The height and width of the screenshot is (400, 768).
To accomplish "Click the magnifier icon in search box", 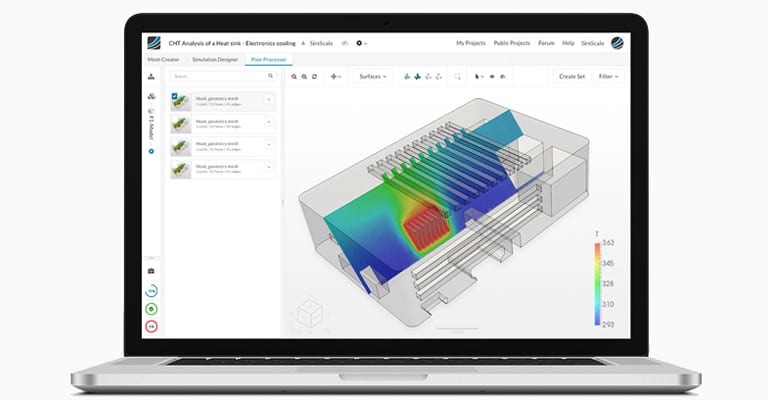I will pyautogui.click(x=270, y=76).
